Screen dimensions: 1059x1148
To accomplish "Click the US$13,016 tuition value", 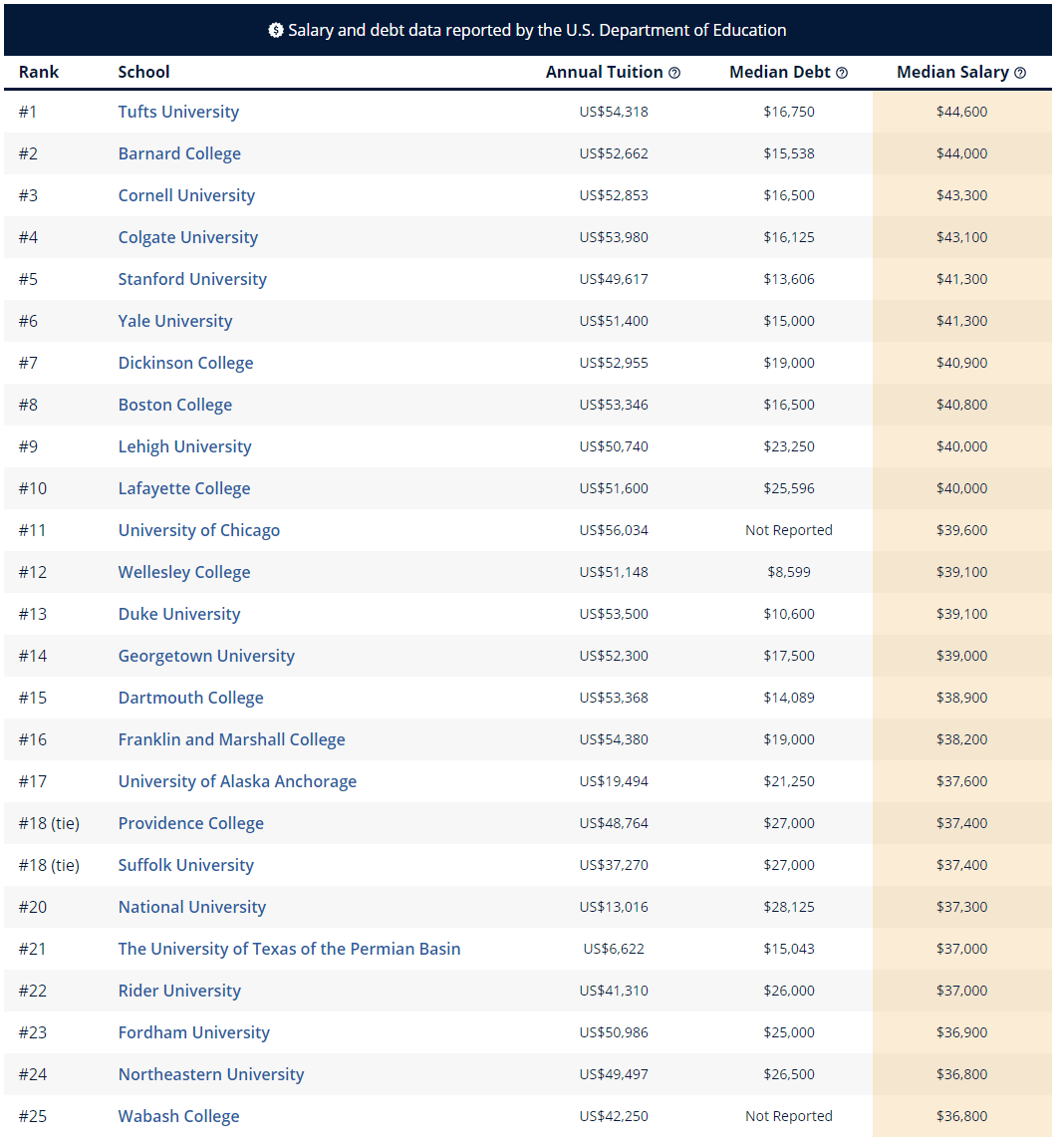I will click(614, 907).
